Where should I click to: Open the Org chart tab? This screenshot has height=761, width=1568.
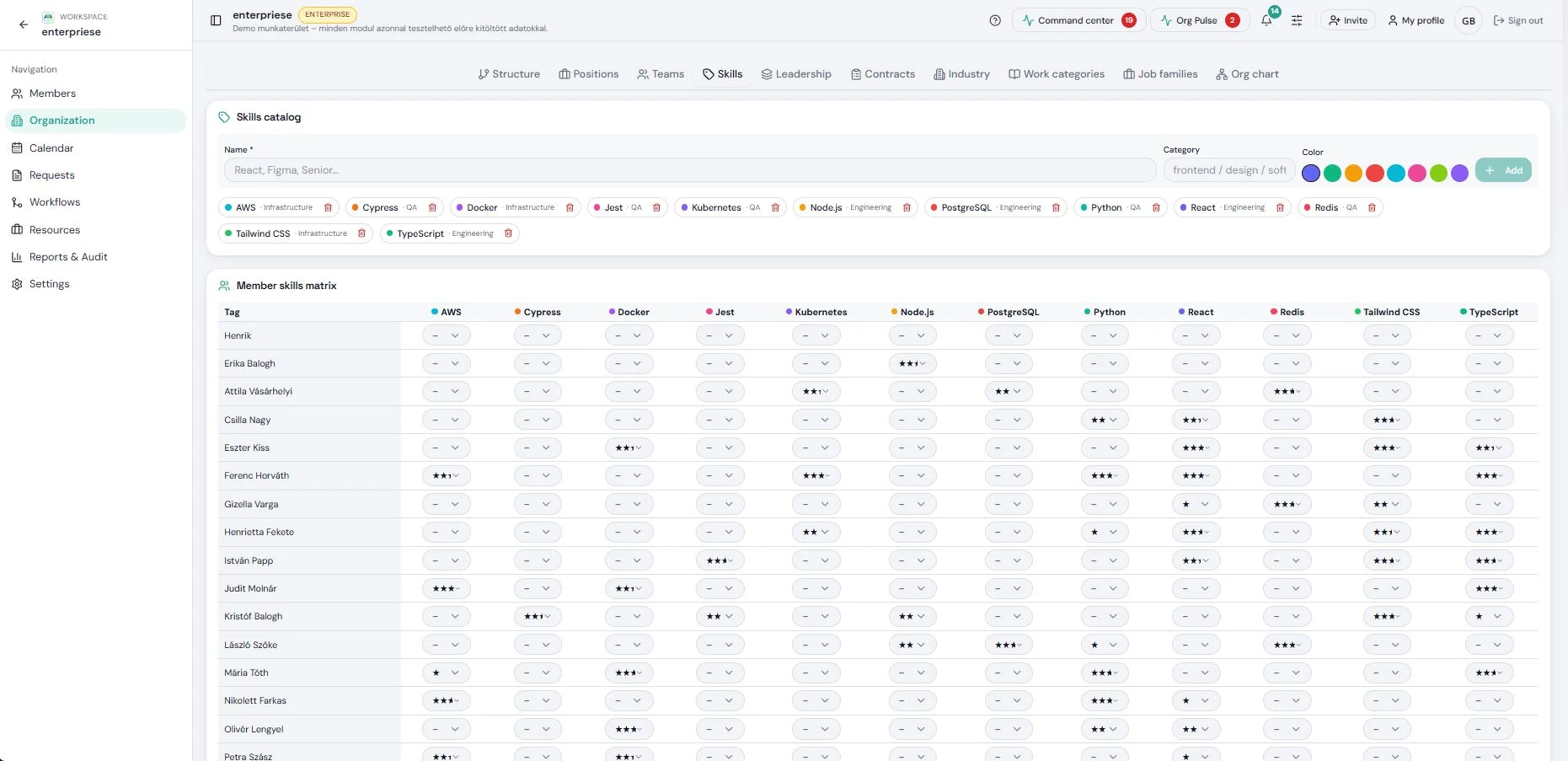[1247, 74]
